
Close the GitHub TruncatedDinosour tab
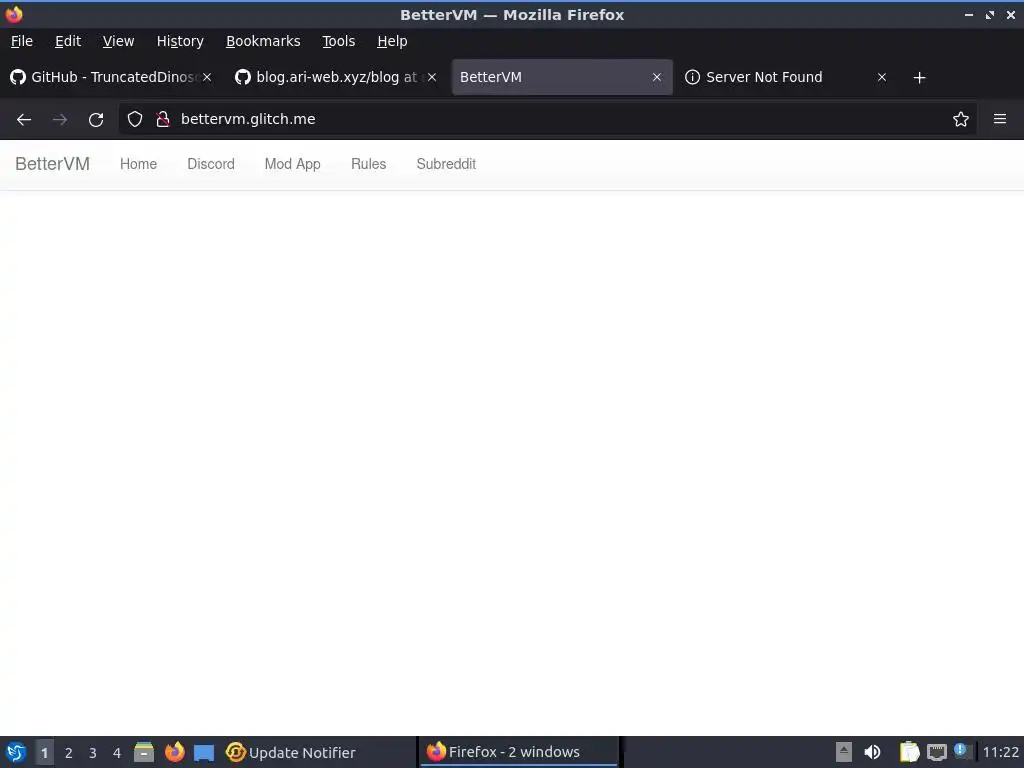(x=207, y=77)
